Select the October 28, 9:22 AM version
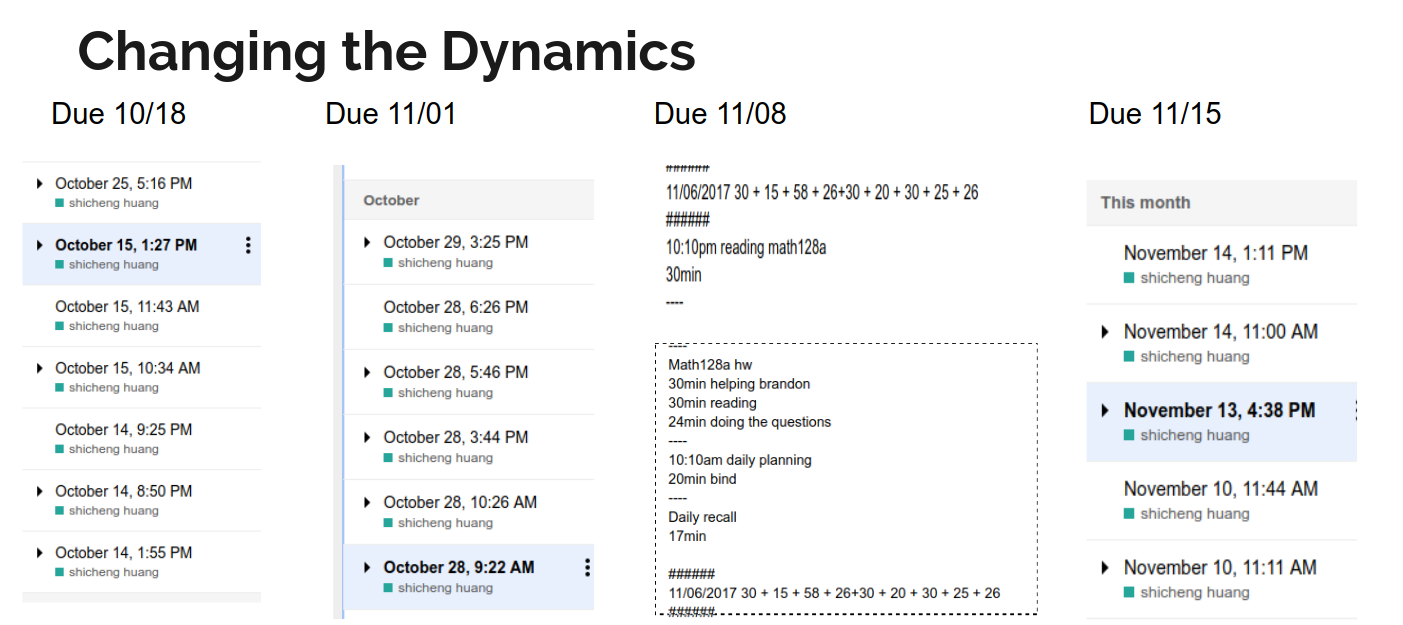 pos(469,577)
